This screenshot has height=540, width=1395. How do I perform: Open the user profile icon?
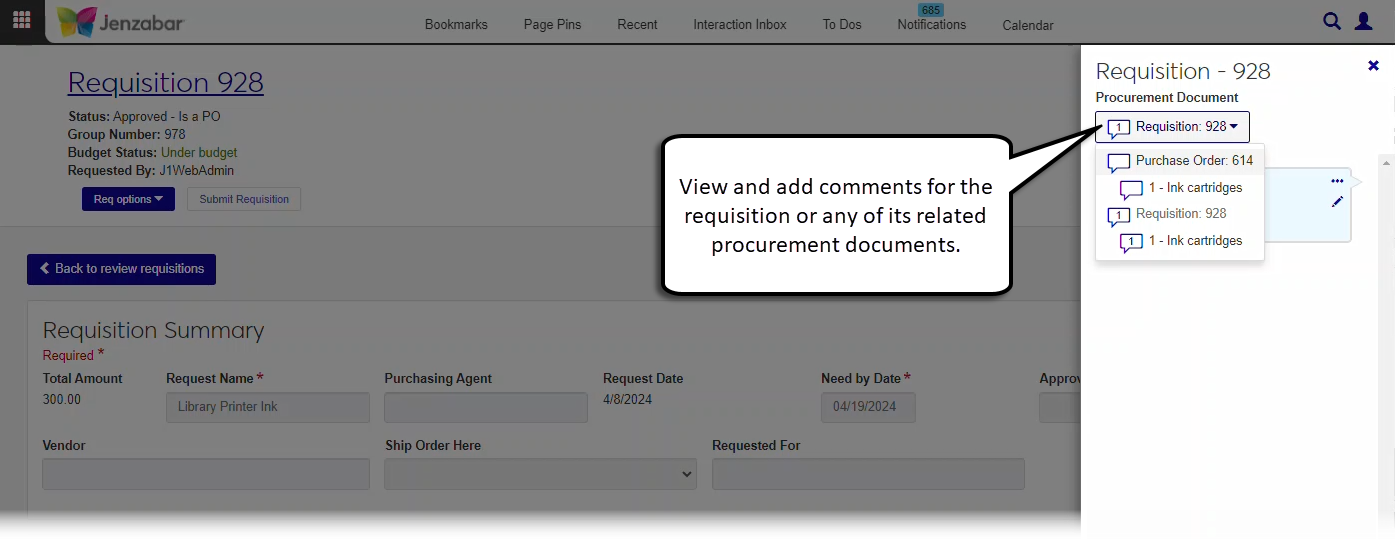click(1363, 21)
